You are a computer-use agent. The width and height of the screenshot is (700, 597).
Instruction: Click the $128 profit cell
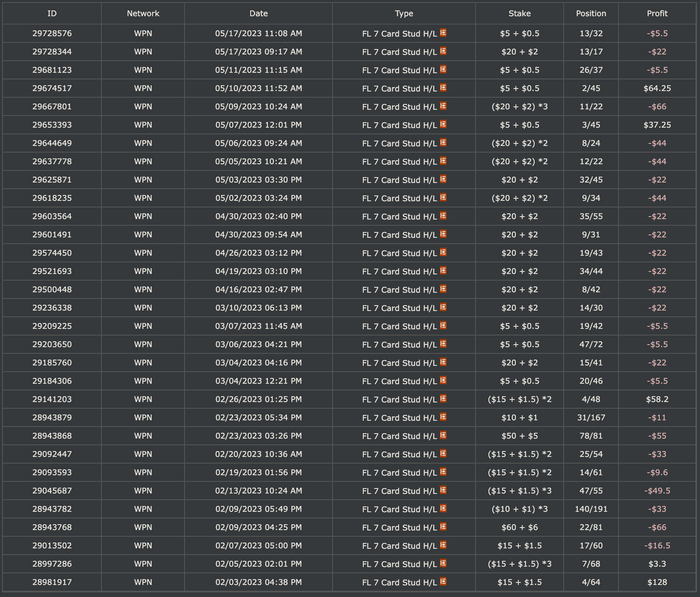(657, 582)
